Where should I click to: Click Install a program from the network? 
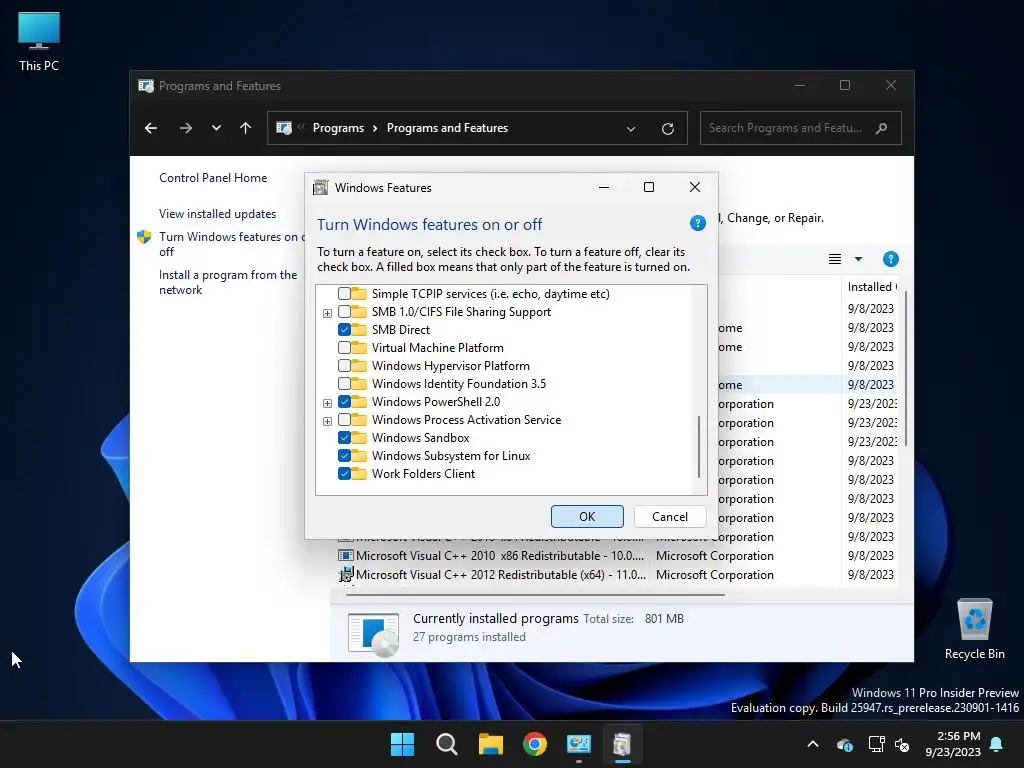pos(228,282)
